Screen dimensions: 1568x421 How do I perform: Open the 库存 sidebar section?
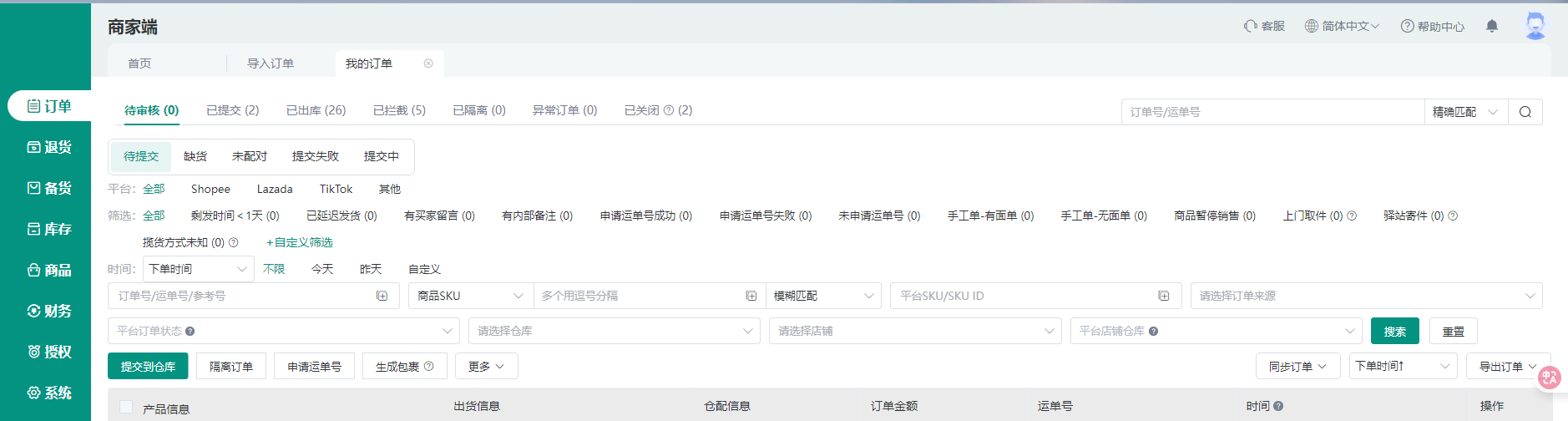coord(48,229)
